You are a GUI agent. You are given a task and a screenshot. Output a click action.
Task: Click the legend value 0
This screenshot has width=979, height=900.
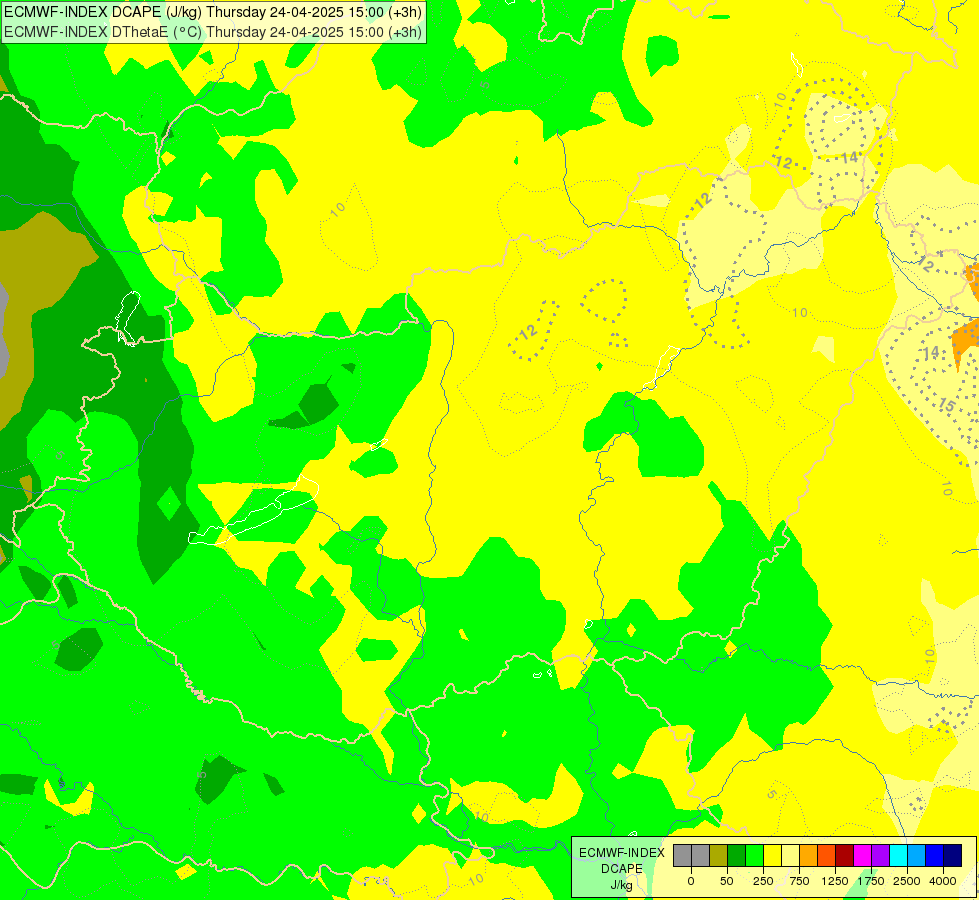[691, 881]
